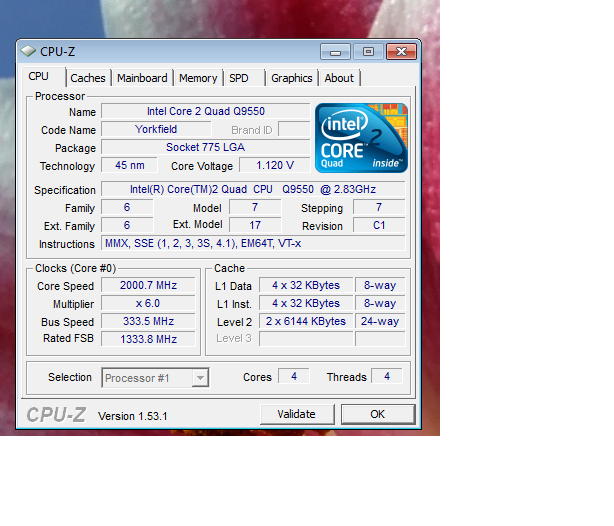Viewport: 614px width, 526px height.
Task: Click the Clocks (Core #0) group label
Action: click(76, 268)
